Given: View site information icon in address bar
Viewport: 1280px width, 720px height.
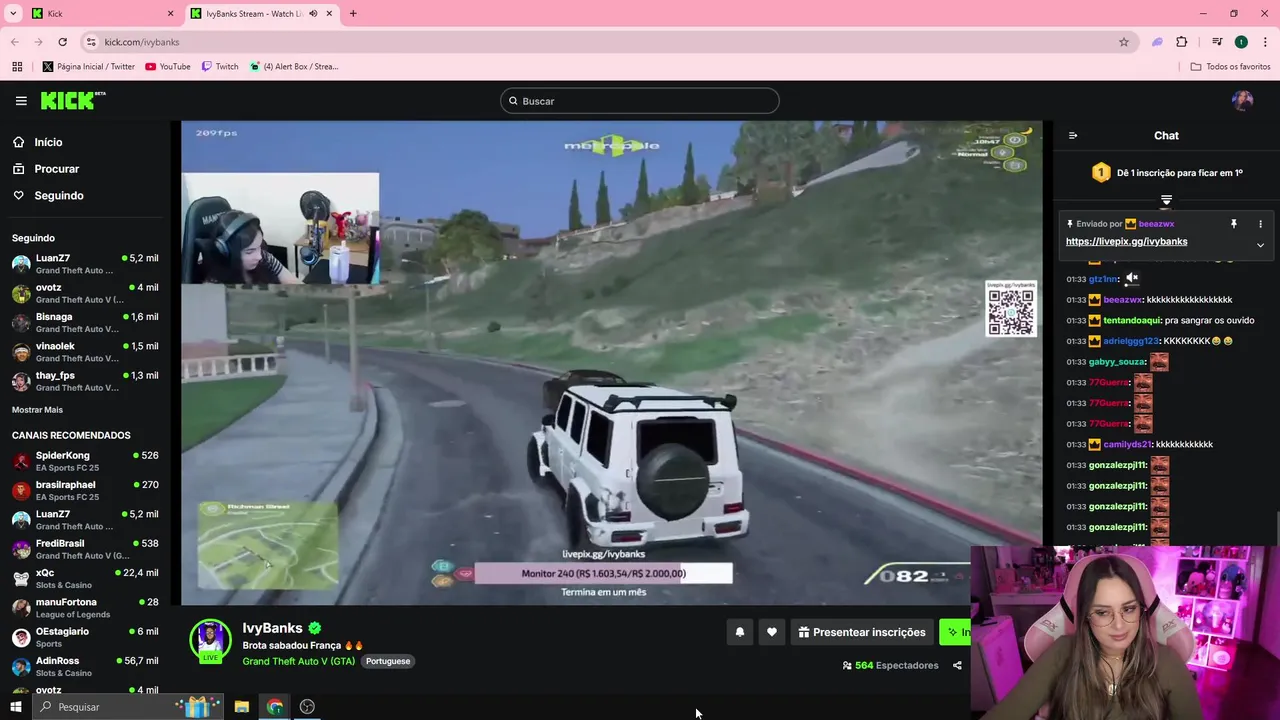Looking at the screenshot, I should tap(91, 42).
